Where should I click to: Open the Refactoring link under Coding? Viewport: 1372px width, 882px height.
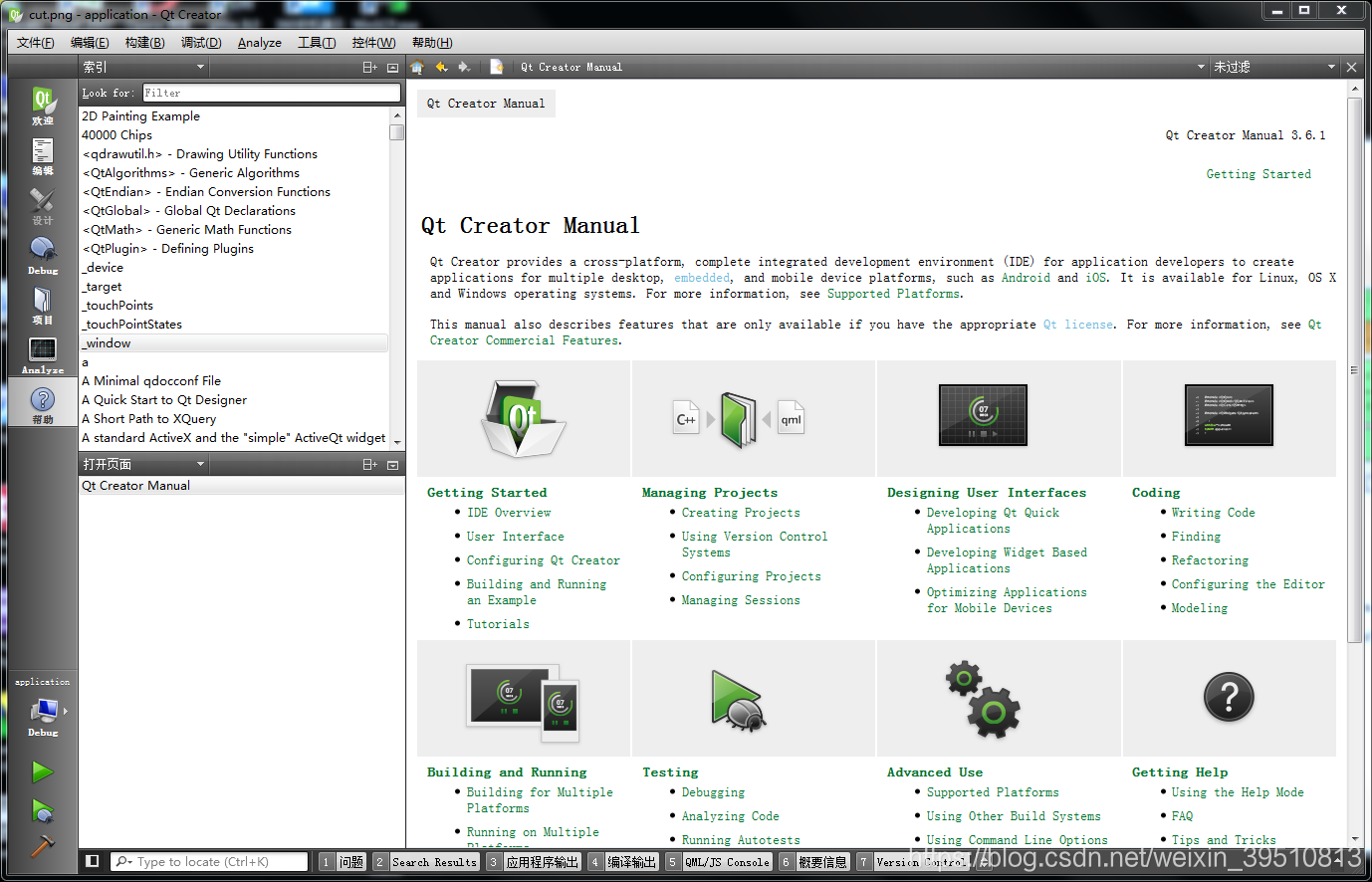click(x=1210, y=560)
